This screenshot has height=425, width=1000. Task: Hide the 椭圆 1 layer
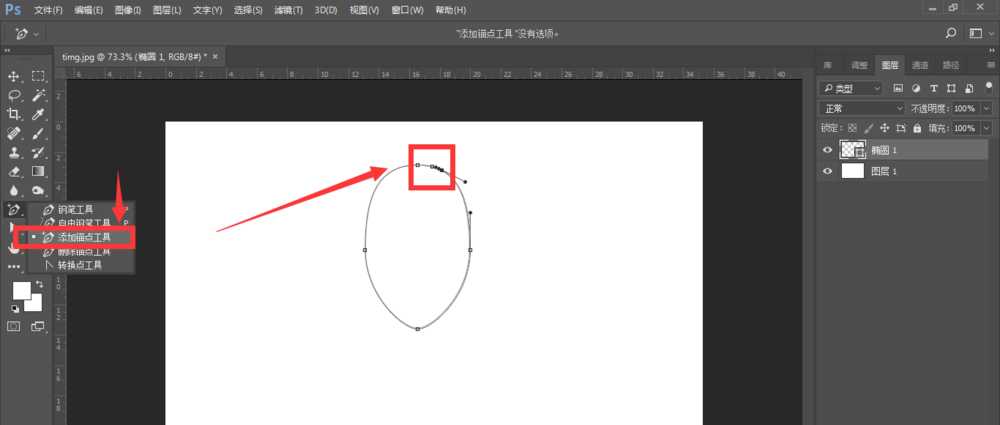(x=827, y=150)
